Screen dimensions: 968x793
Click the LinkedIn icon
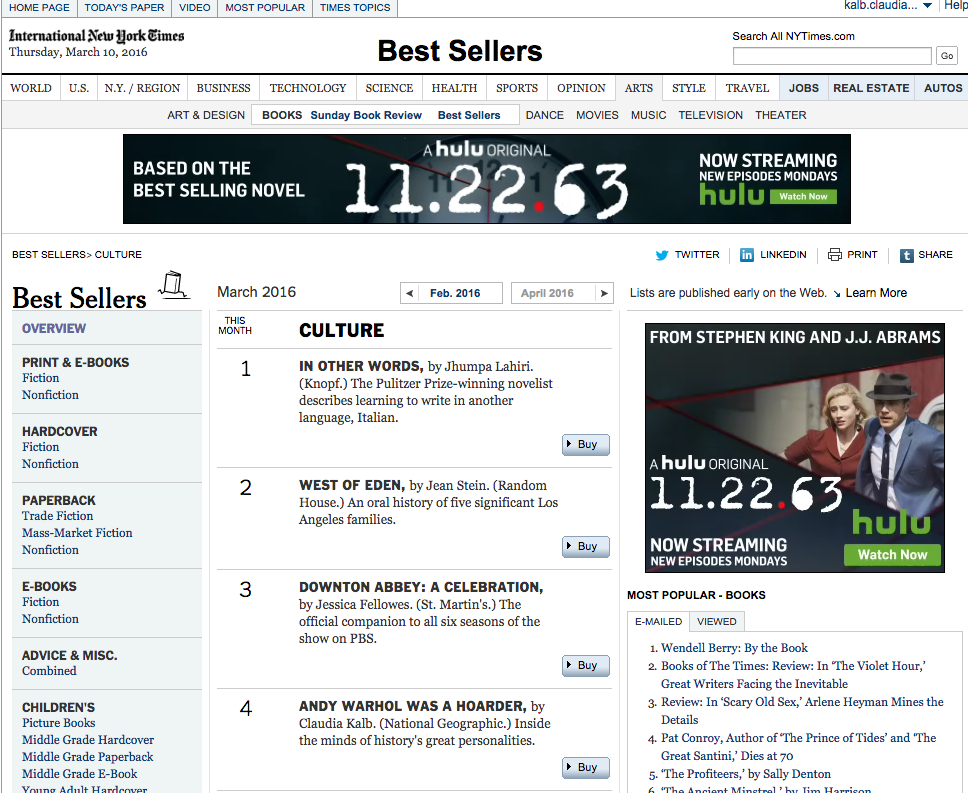point(746,255)
